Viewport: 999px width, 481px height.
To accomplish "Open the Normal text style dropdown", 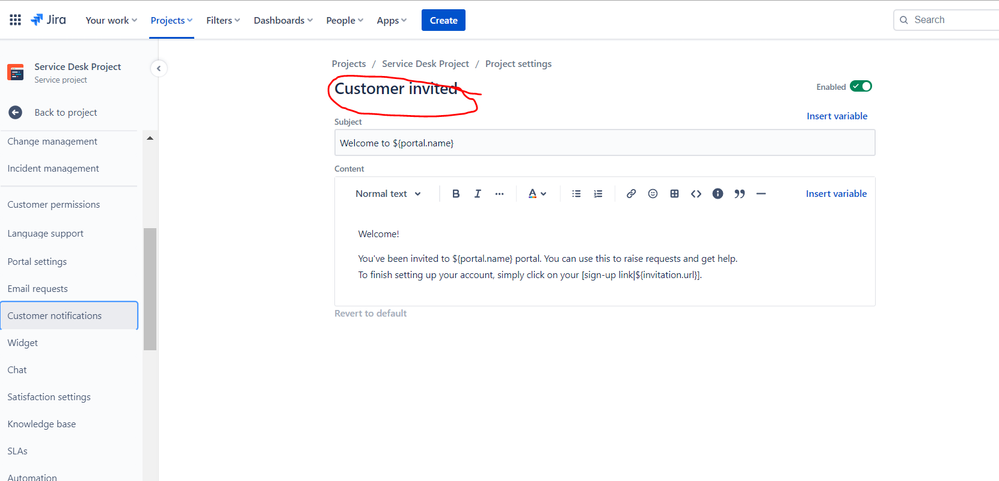I will [388, 194].
